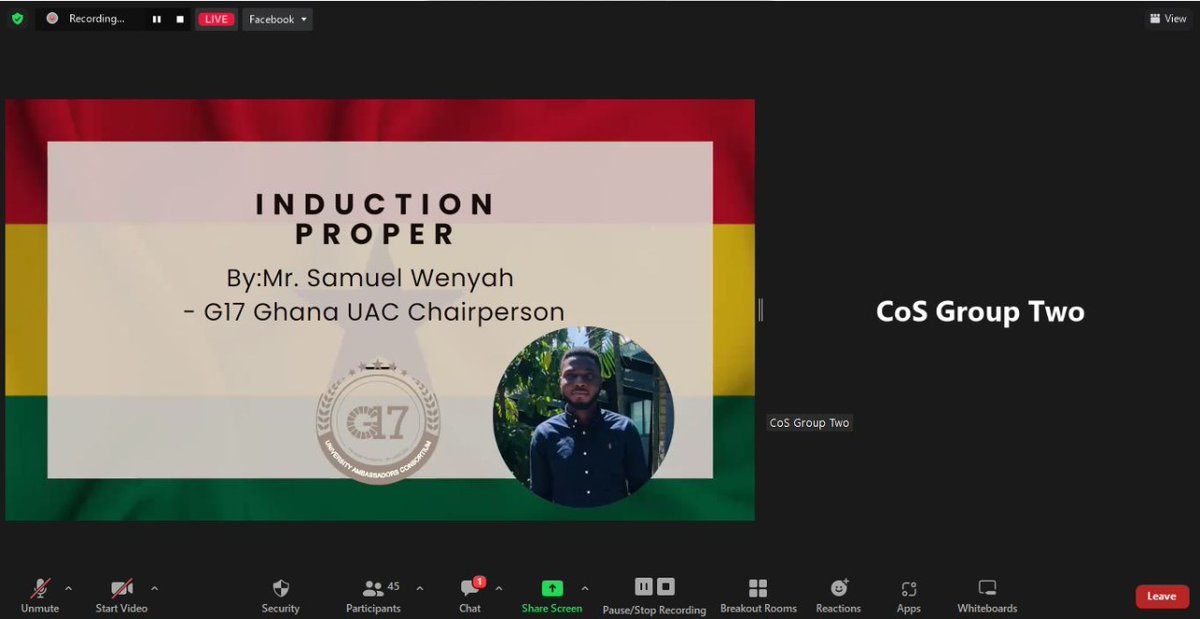Click the large CoS Group Two participant tile
1200x619 pixels.
[x=980, y=311]
